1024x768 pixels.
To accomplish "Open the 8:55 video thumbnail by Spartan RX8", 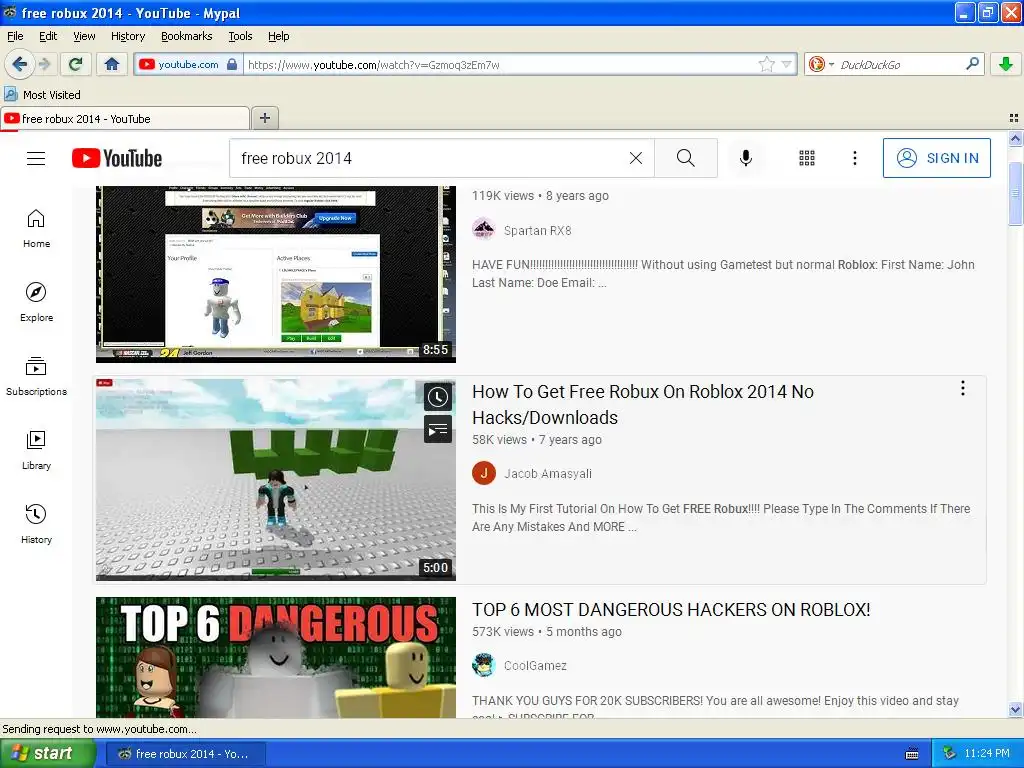I will pos(276,274).
